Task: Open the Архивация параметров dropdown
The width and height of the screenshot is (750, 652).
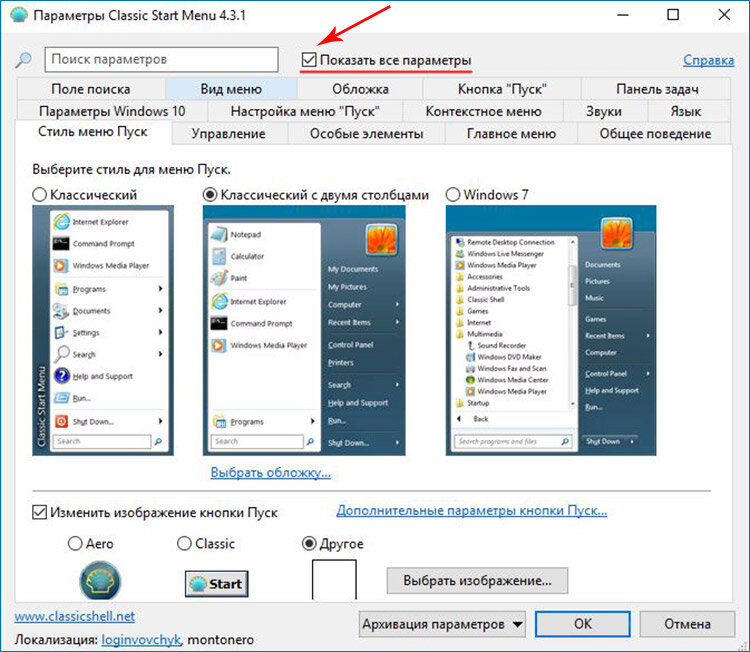Action: [x=442, y=624]
